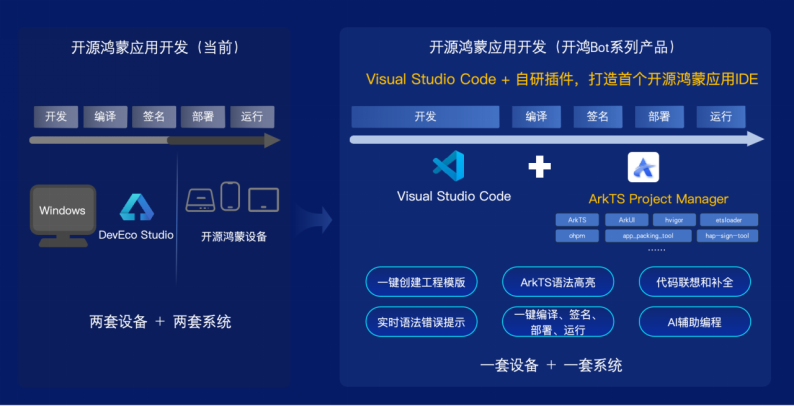Select 签名 stage in the 开鸿Bot panel

(598, 117)
